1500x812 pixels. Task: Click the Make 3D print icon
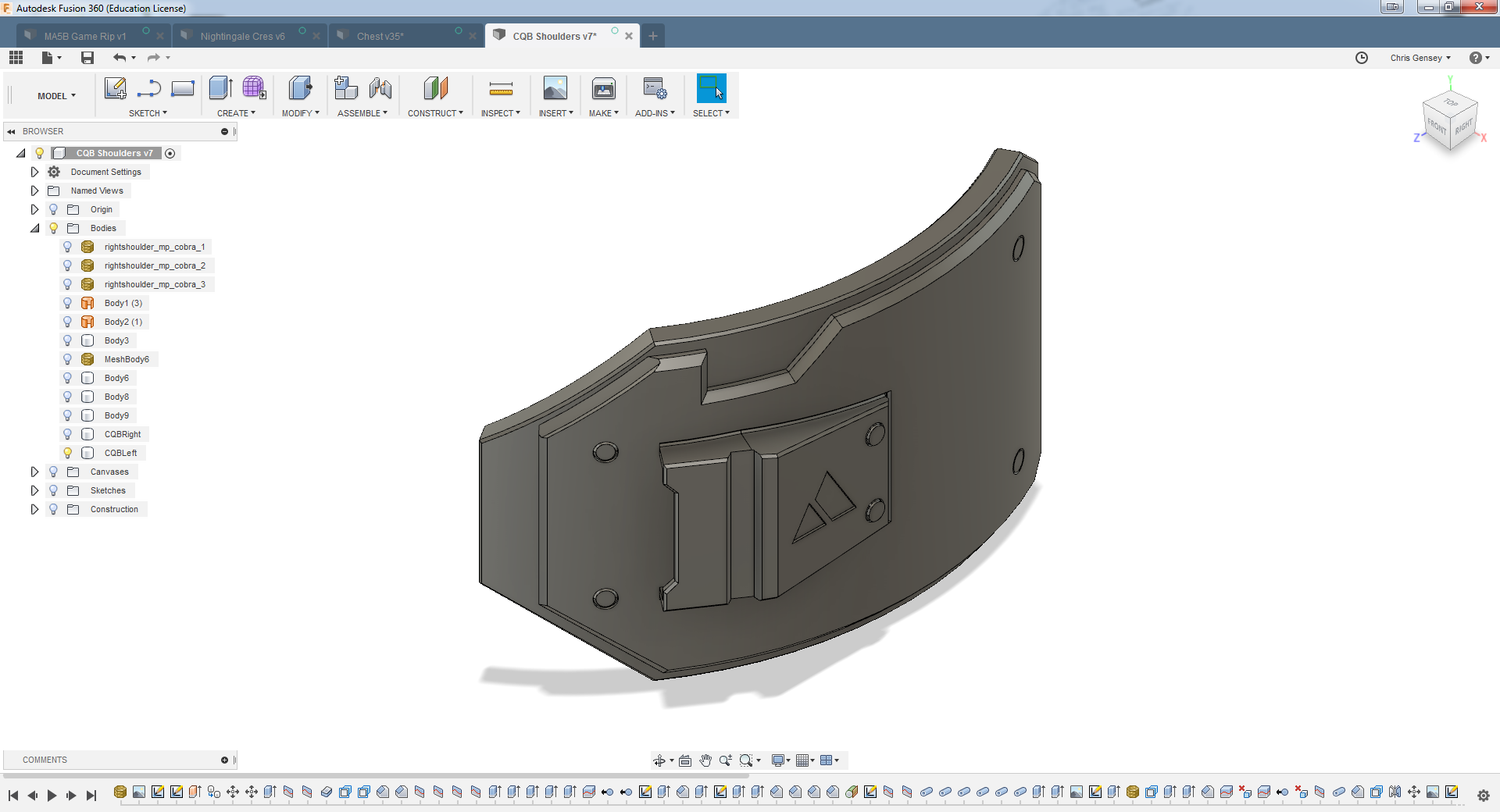[x=604, y=88]
